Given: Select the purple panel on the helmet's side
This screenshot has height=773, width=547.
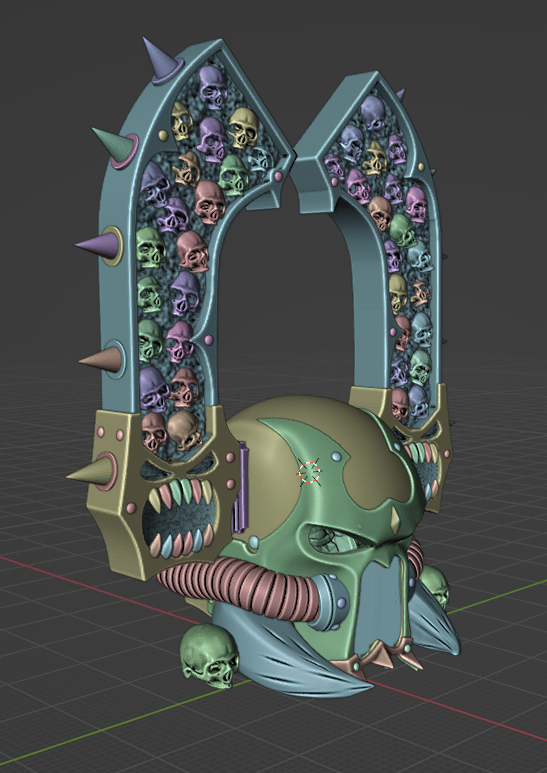Looking at the screenshot, I should (x=242, y=487).
